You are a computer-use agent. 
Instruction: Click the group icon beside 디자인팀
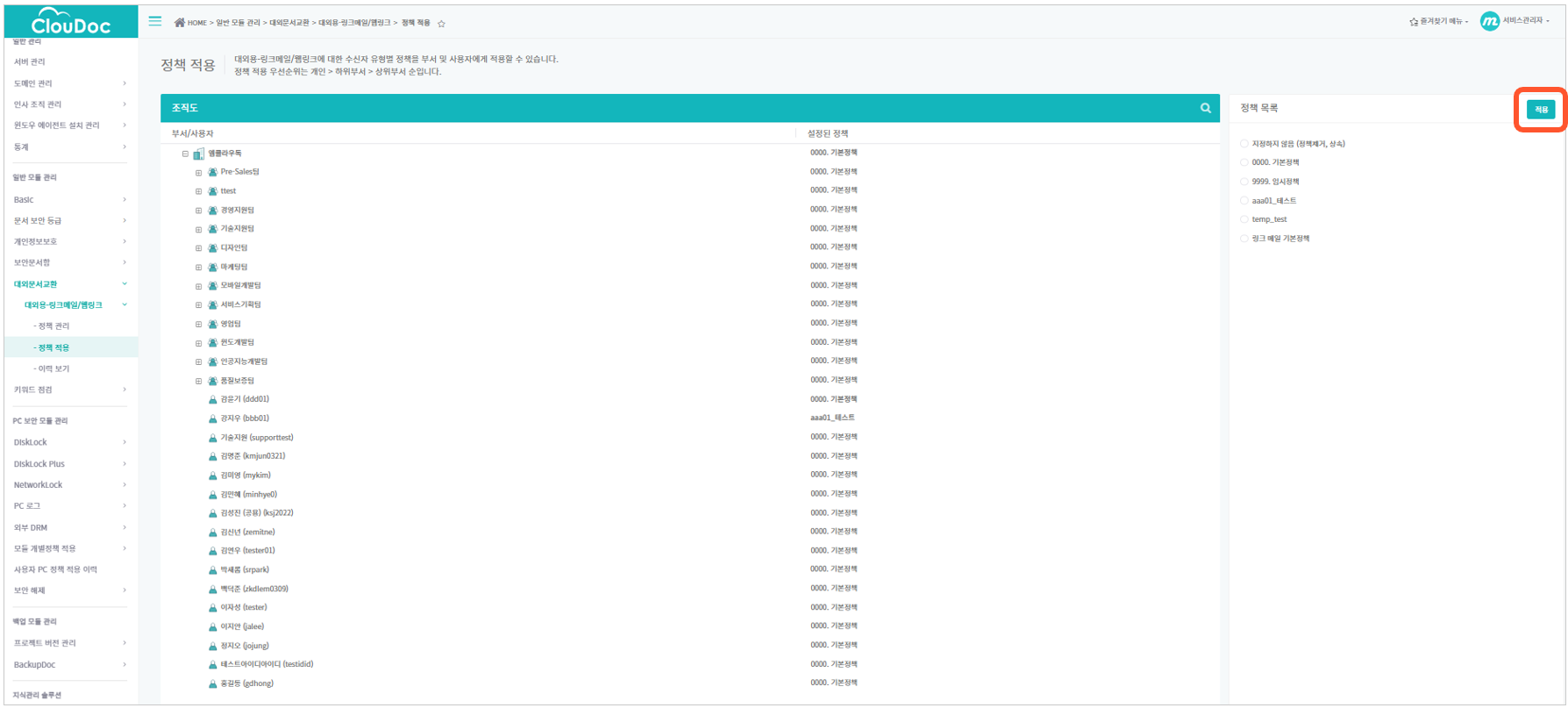[x=212, y=248]
